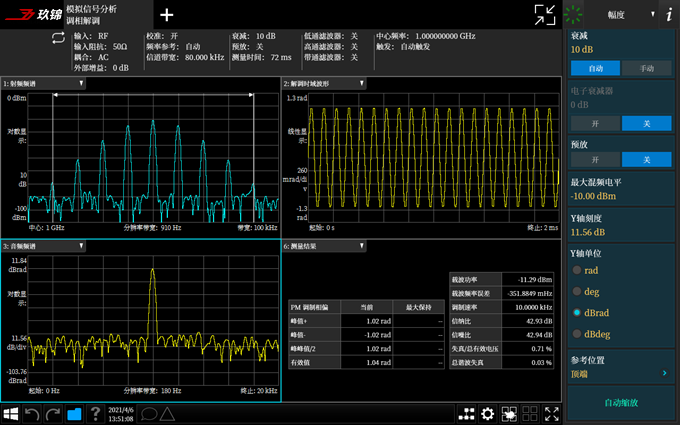
Task: Click the continuous sweep loop icon
Action: [58, 38]
